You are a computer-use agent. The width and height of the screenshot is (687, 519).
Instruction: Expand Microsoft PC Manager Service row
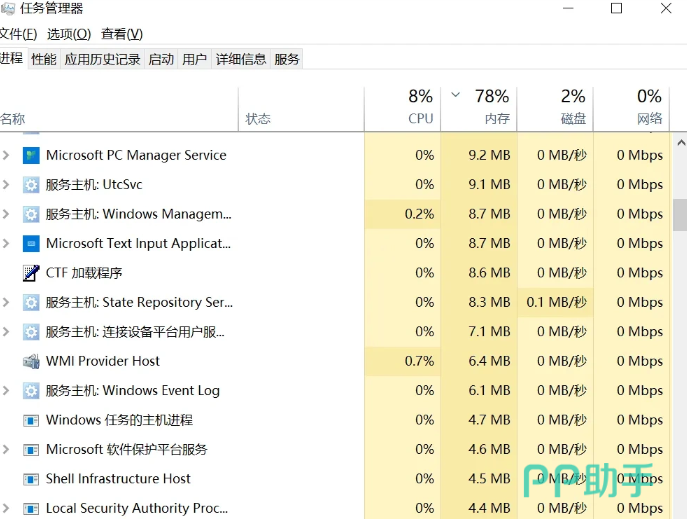click(6, 155)
